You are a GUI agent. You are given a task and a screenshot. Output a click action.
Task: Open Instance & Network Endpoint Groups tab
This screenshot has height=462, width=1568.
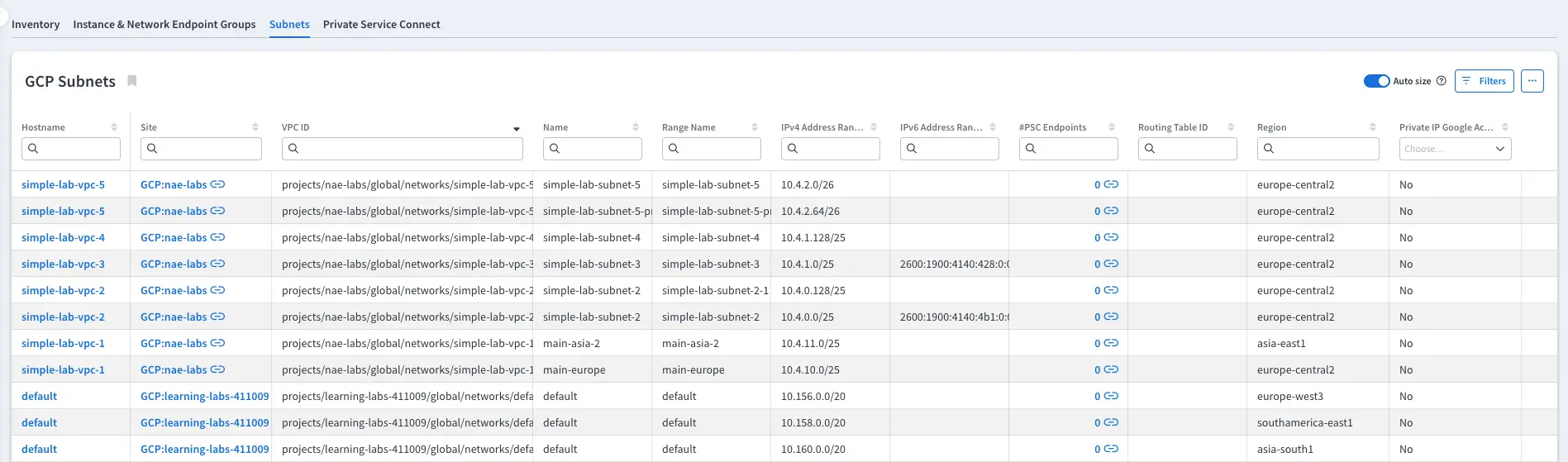tap(164, 25)
